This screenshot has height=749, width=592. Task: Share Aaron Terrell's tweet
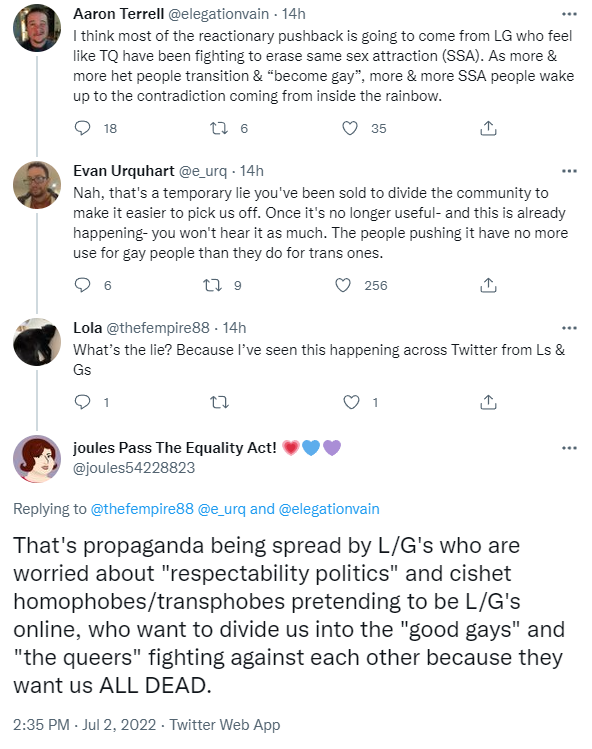[488, 128]
